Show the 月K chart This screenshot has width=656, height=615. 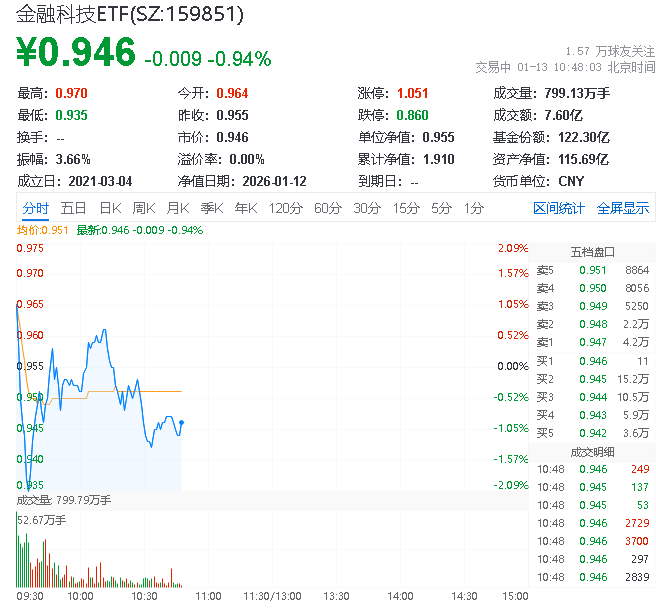pyautogui.click(x=178, y=208)
